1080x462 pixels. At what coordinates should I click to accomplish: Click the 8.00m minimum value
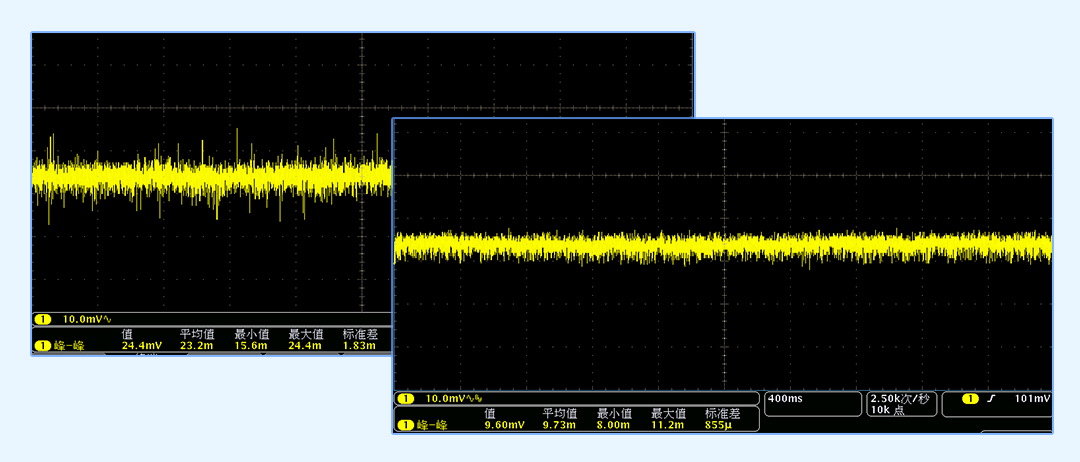click(x=614, y=426)
